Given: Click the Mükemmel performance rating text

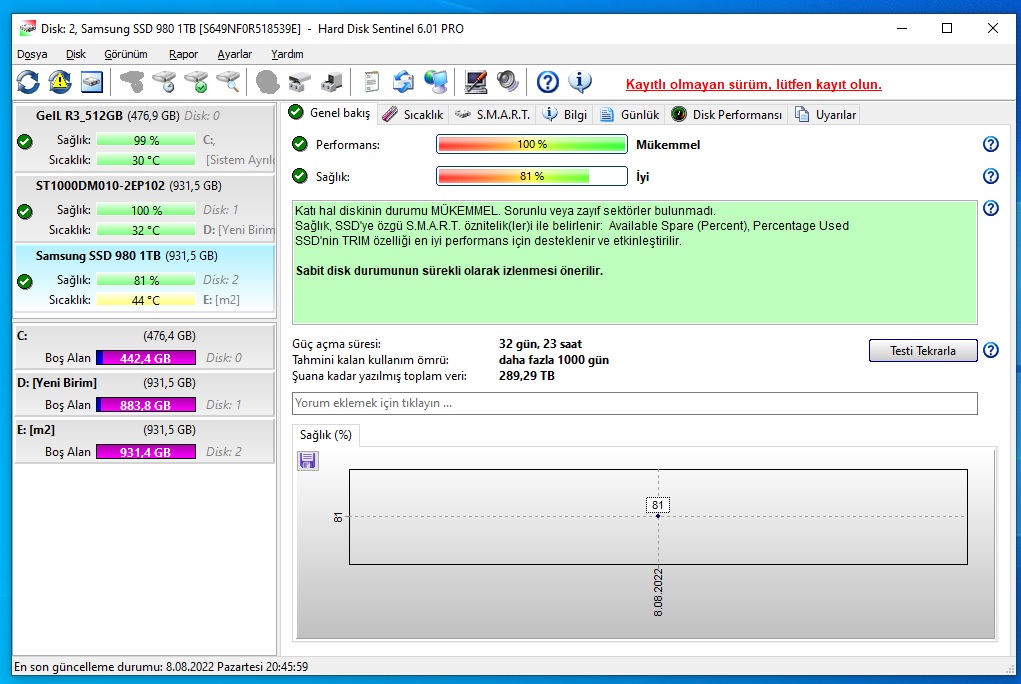Looking at the screenshot, I should pos(668,145).
